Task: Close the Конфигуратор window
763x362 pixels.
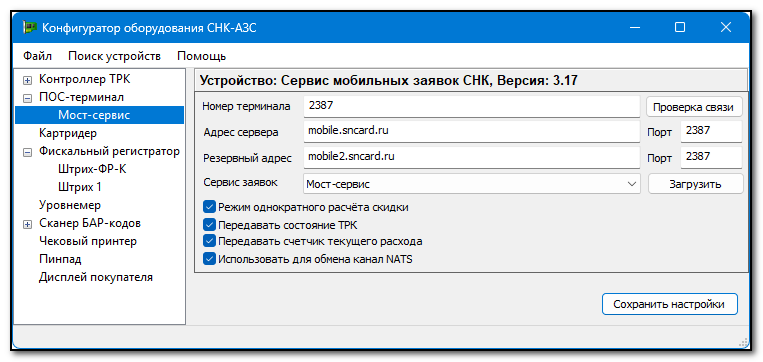Action: 726,28
